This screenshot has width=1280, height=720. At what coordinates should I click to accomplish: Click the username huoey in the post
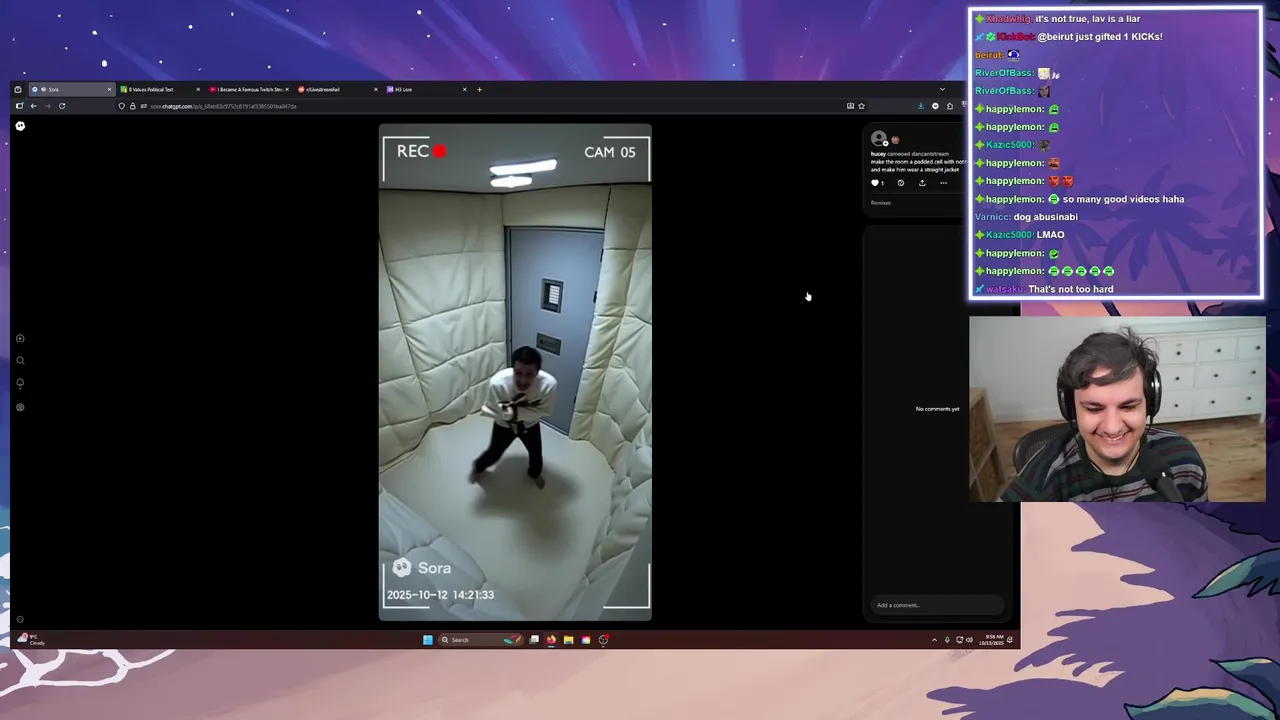click(877, 154)
